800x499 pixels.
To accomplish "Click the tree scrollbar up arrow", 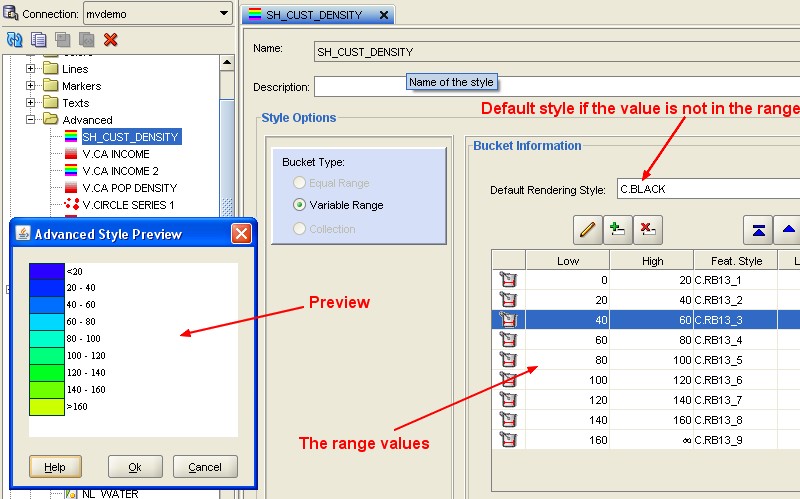I will (227, 63).
